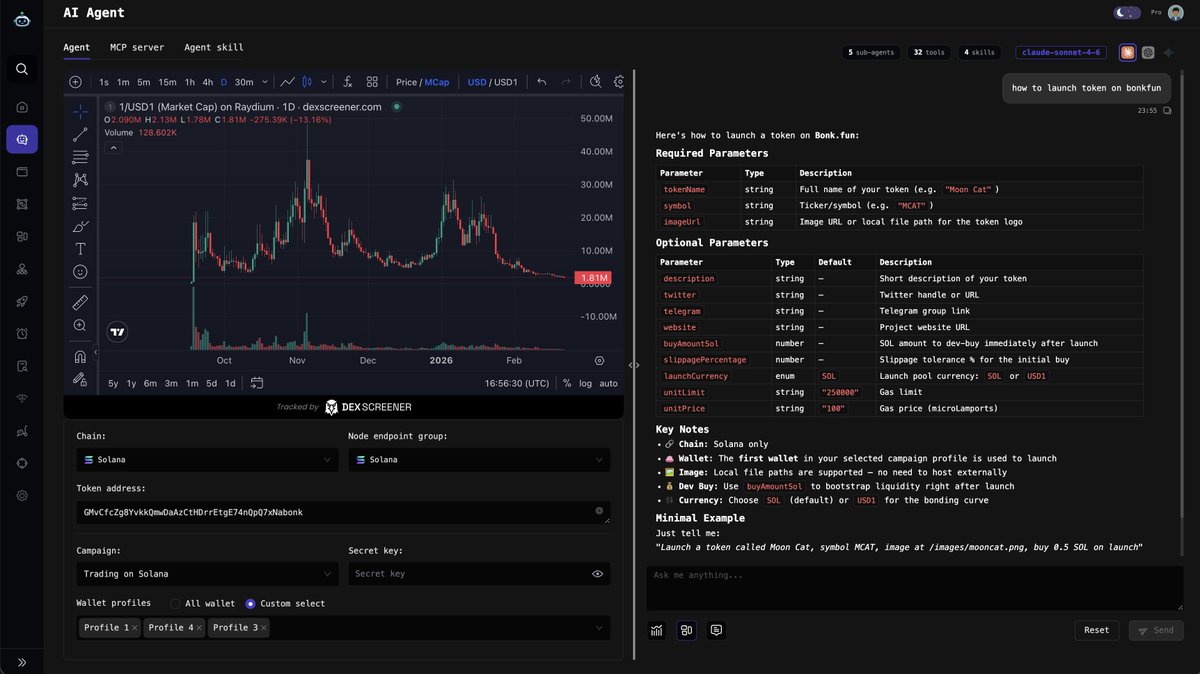Click the search icon in sidebar
The image size is (1200, 674).
(x=22, y=69)
